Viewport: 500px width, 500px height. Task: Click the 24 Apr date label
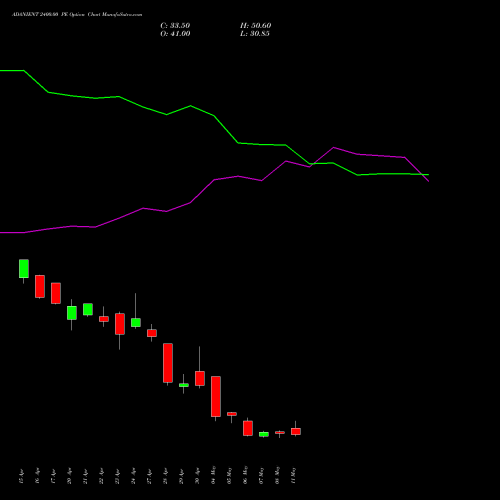[134, 476]
